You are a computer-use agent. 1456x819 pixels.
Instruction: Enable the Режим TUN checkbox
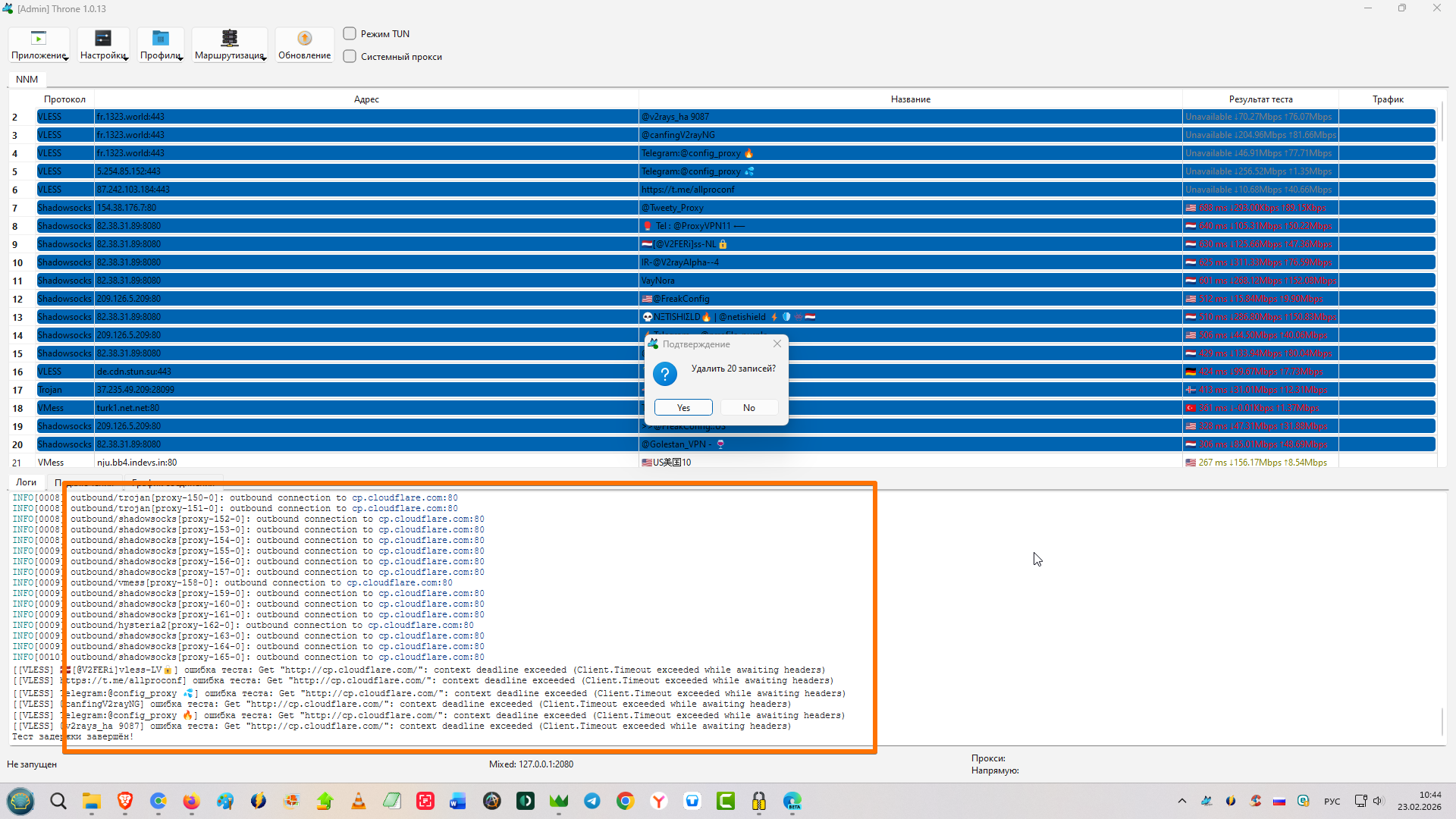click(350, 33)
